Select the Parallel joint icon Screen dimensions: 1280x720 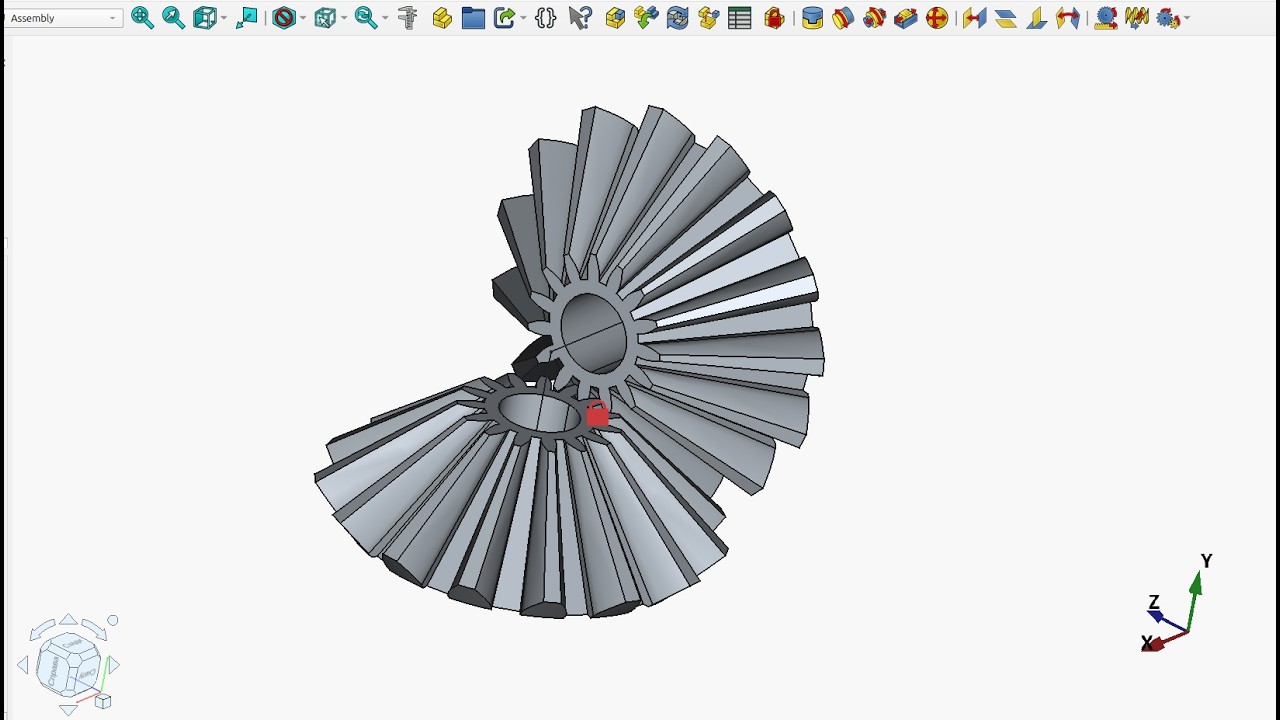(x=1006, y=18)
